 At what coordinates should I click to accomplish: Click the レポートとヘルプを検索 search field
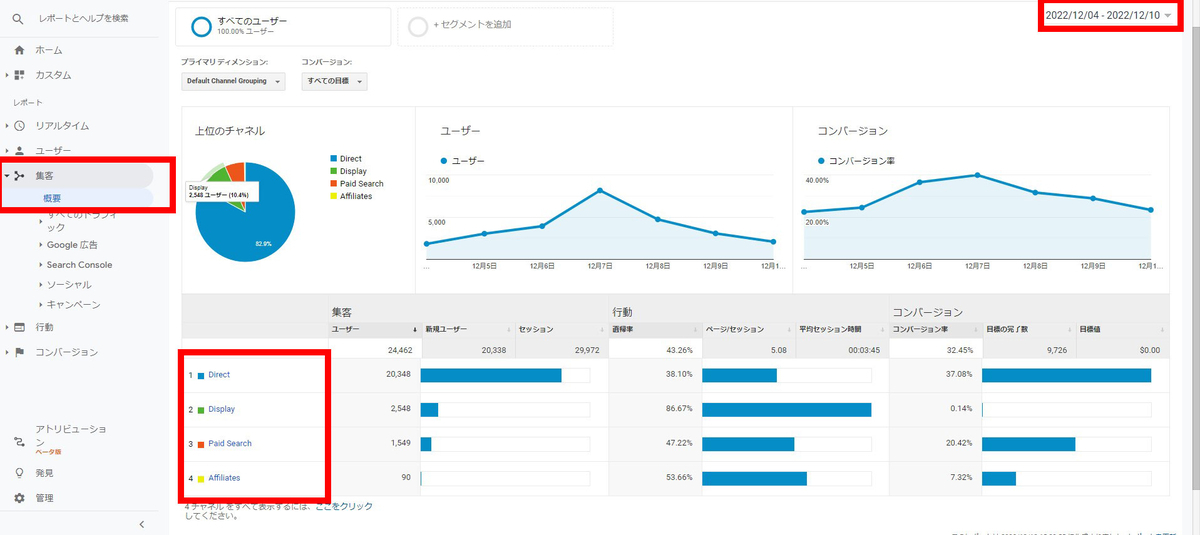[83, 19]
